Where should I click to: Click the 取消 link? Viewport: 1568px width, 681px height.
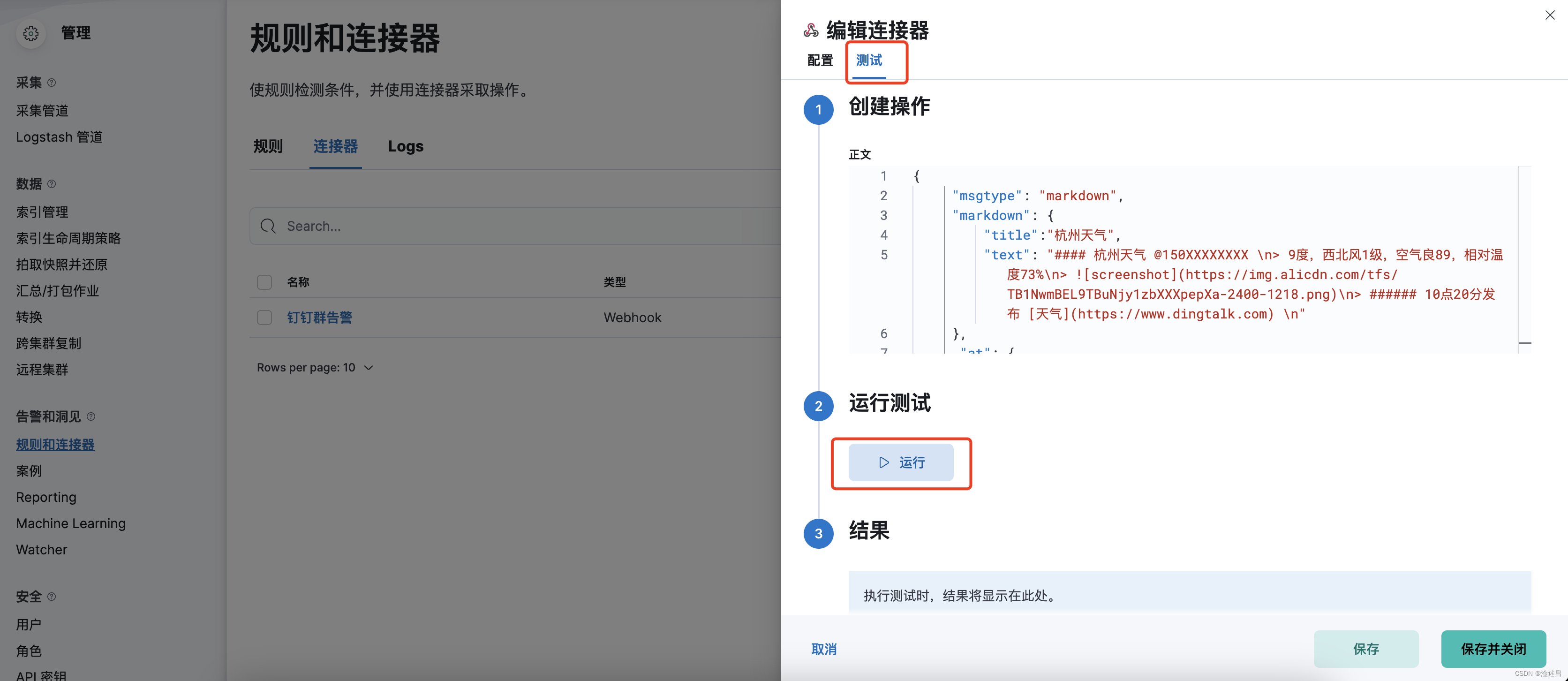click(x=824, y=650)
